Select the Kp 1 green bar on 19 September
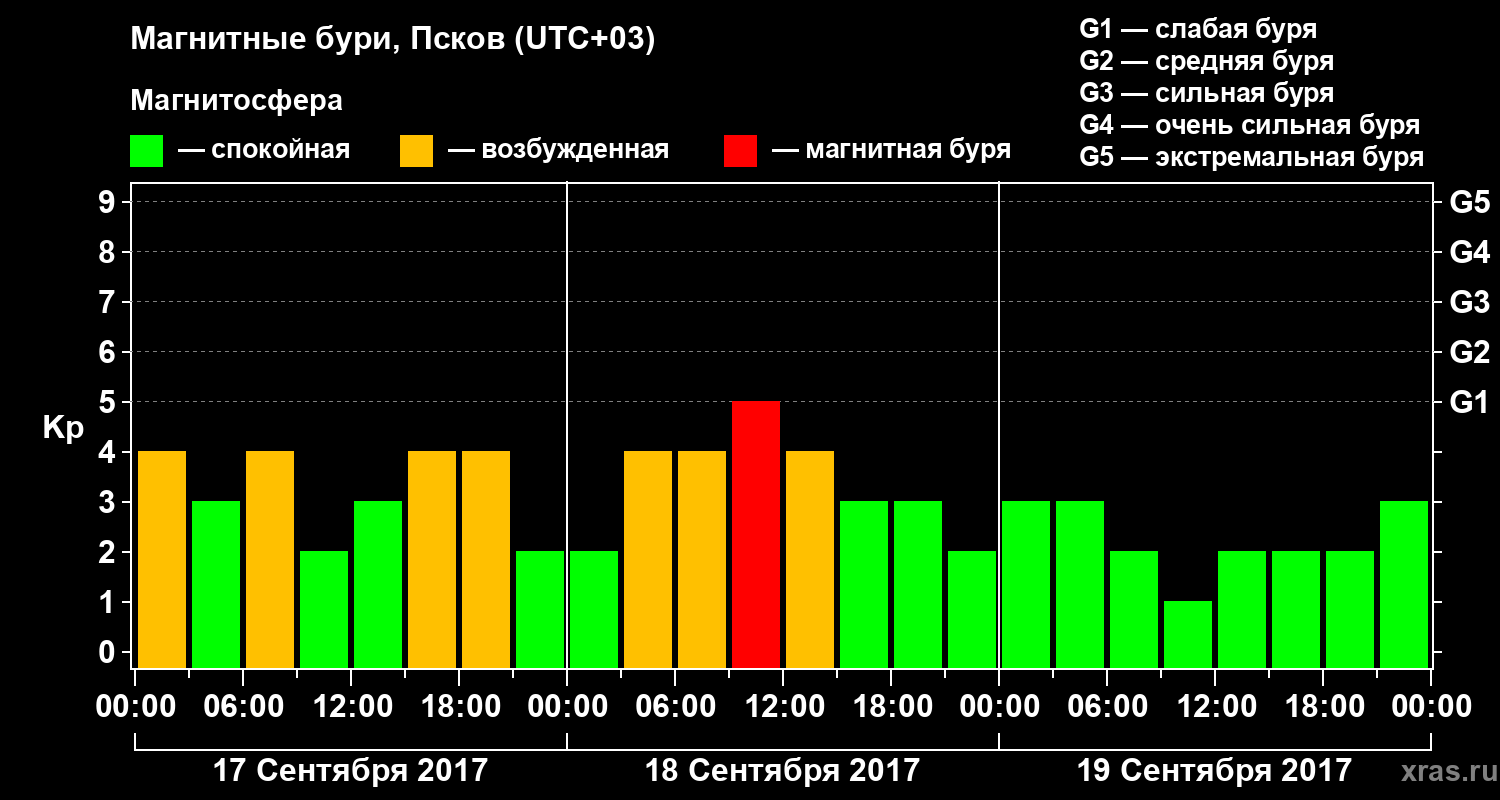 click(1188, 634)
